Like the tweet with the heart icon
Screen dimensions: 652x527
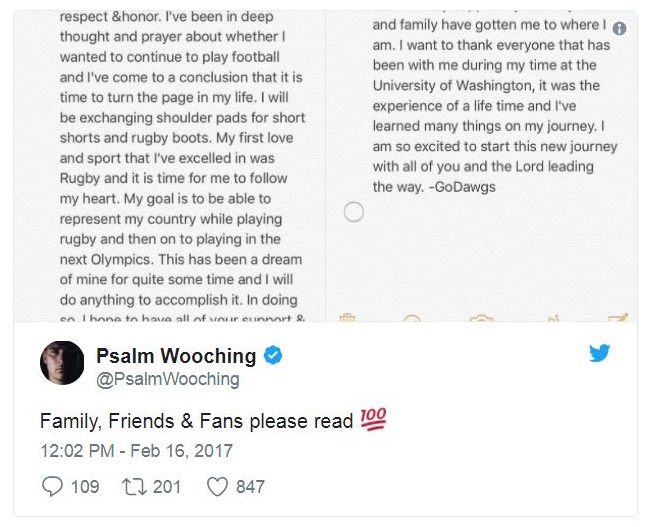tap(216, 486)
